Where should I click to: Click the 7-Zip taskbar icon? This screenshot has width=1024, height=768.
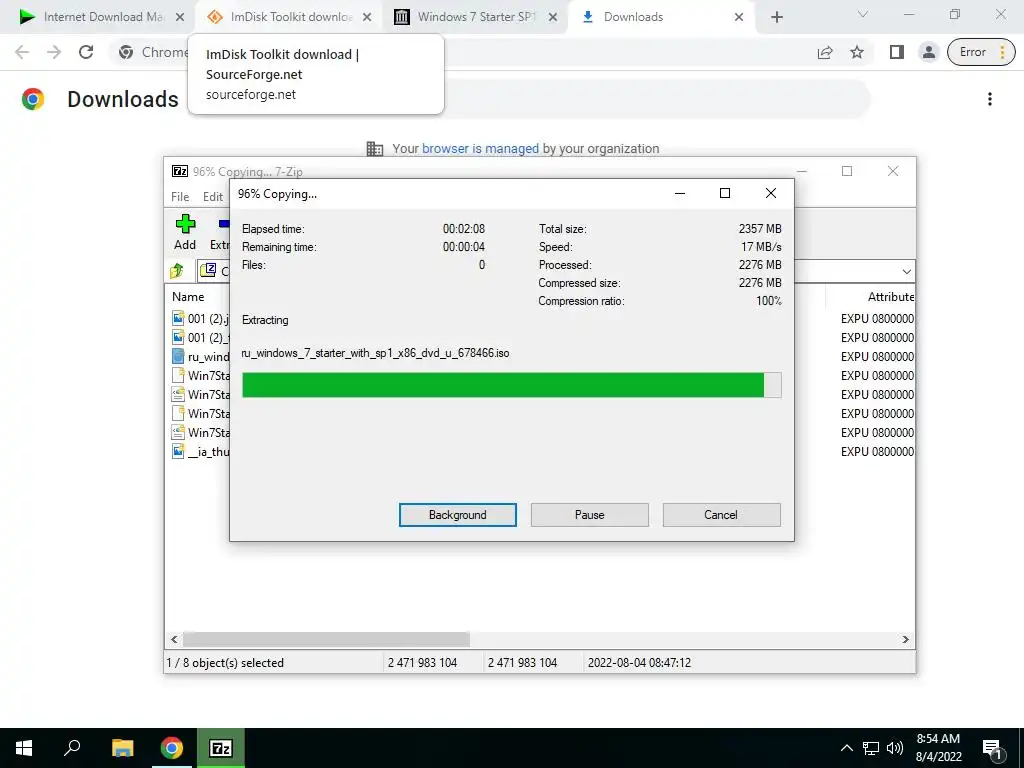click(x=221, y=748)
